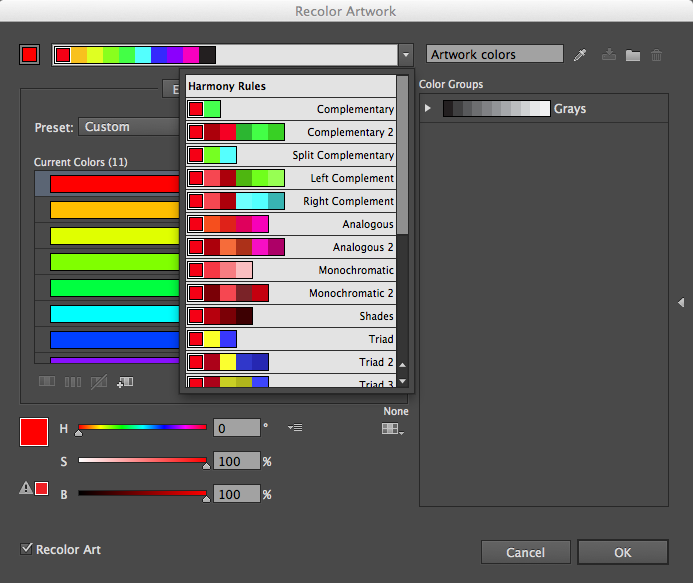Add a new row icon

125,382
